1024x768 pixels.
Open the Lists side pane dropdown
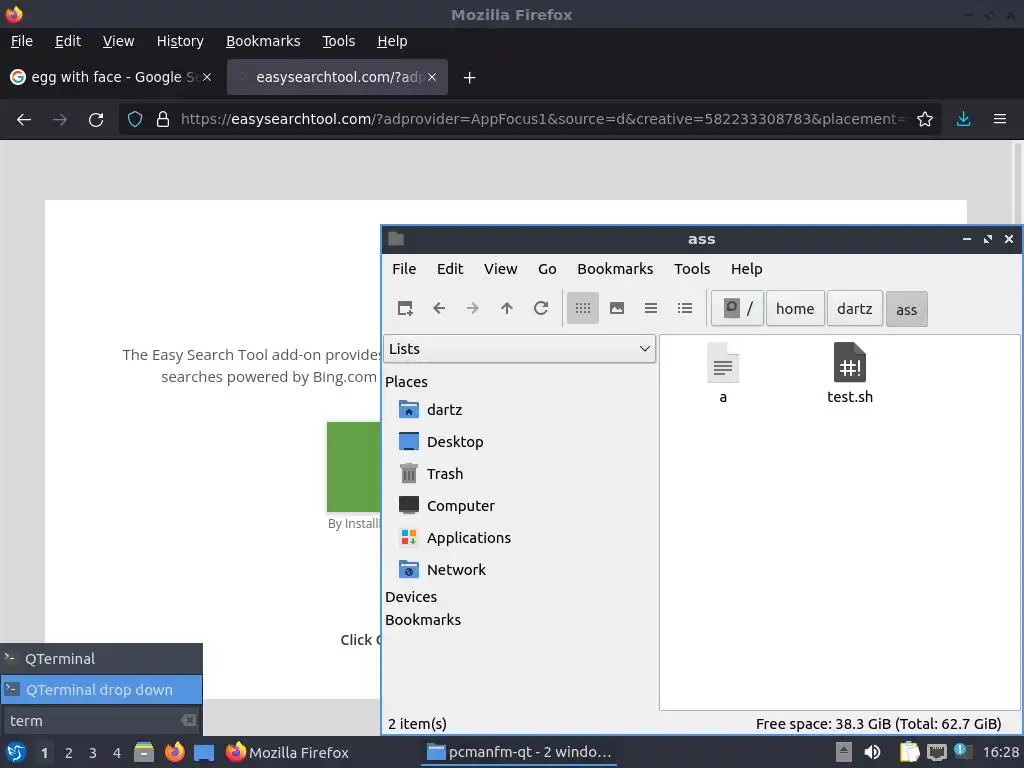pyautogui.click(x=519, y=349)
